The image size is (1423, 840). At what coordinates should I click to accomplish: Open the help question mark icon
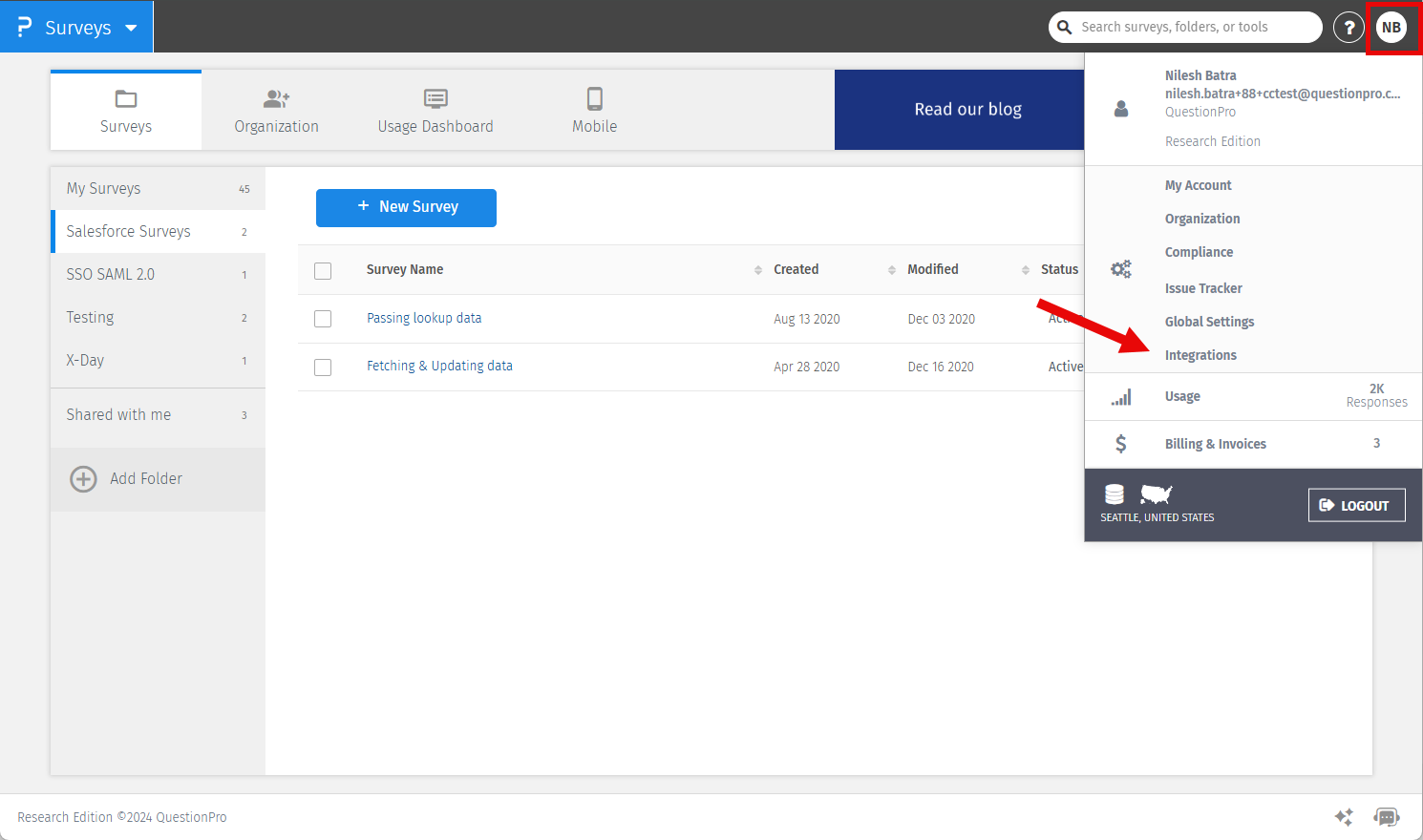(1349, 28)
